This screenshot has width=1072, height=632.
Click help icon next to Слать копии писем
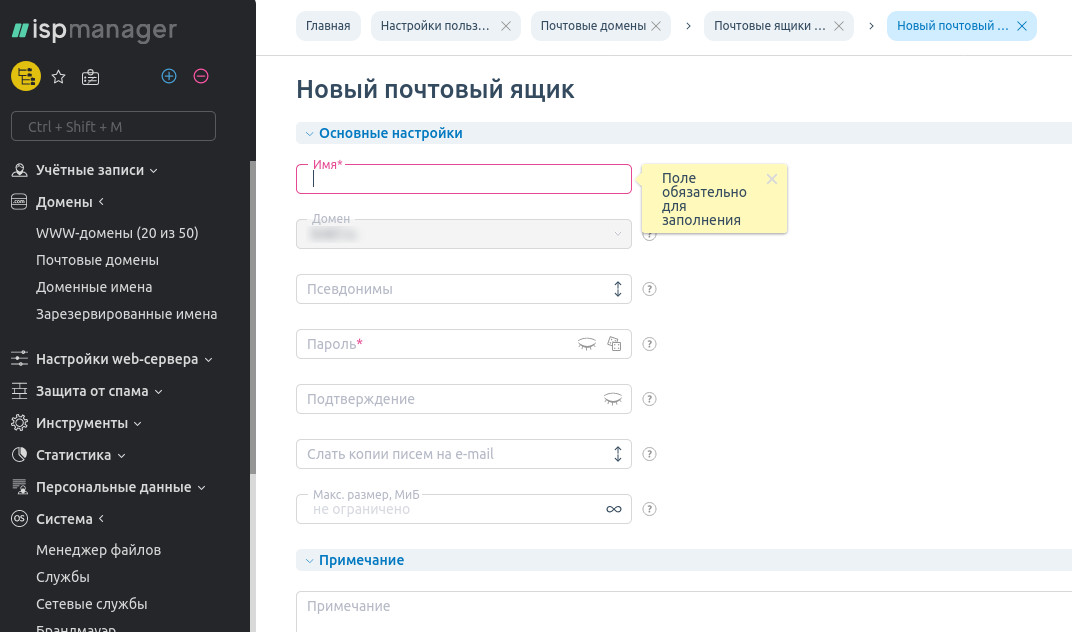(x=649, y=454)
